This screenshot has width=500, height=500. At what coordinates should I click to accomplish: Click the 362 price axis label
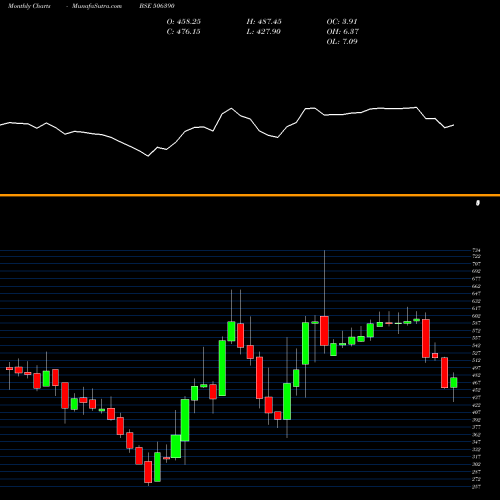pos(476,435)
